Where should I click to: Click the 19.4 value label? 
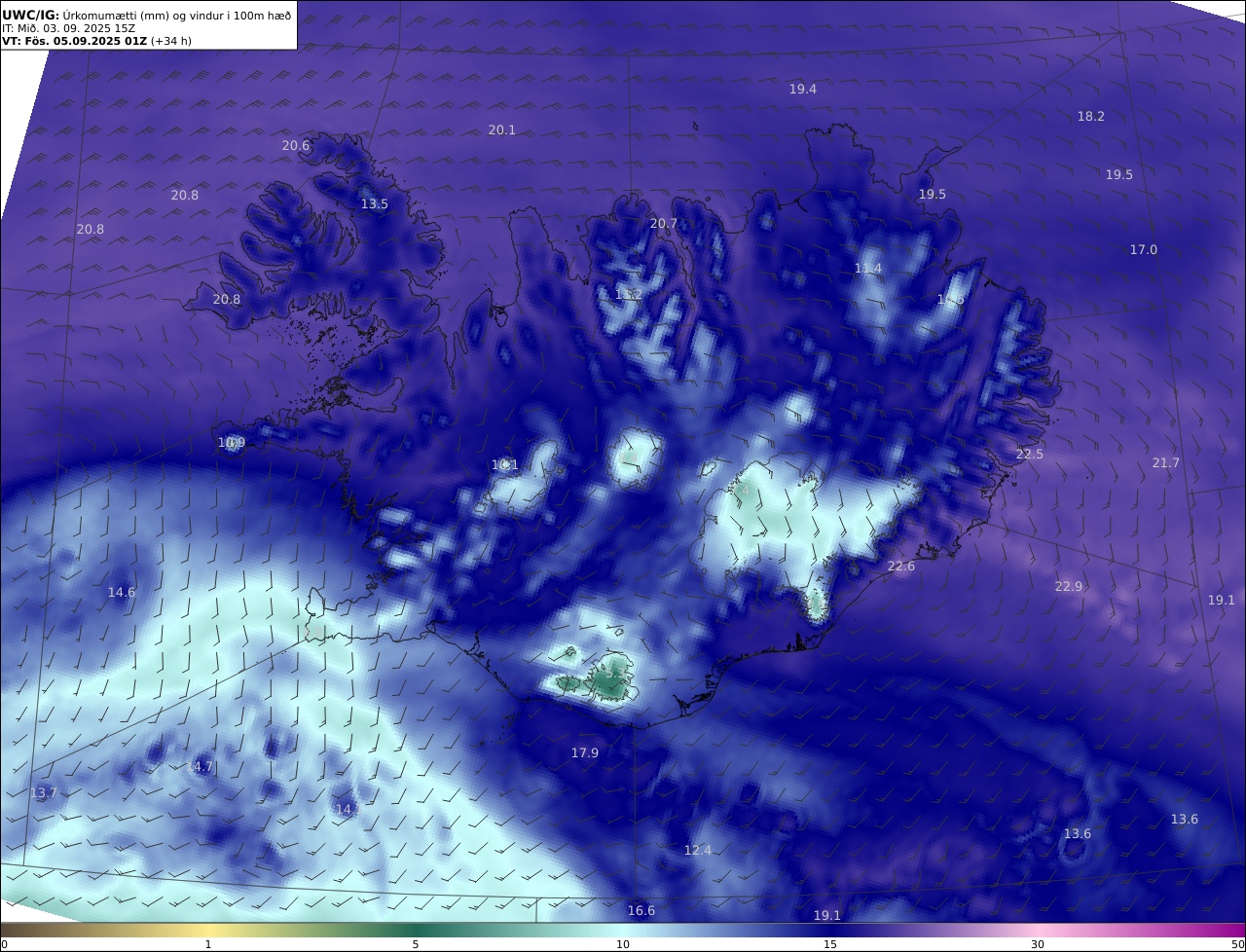pyautogui.click(x=802, y=89)
